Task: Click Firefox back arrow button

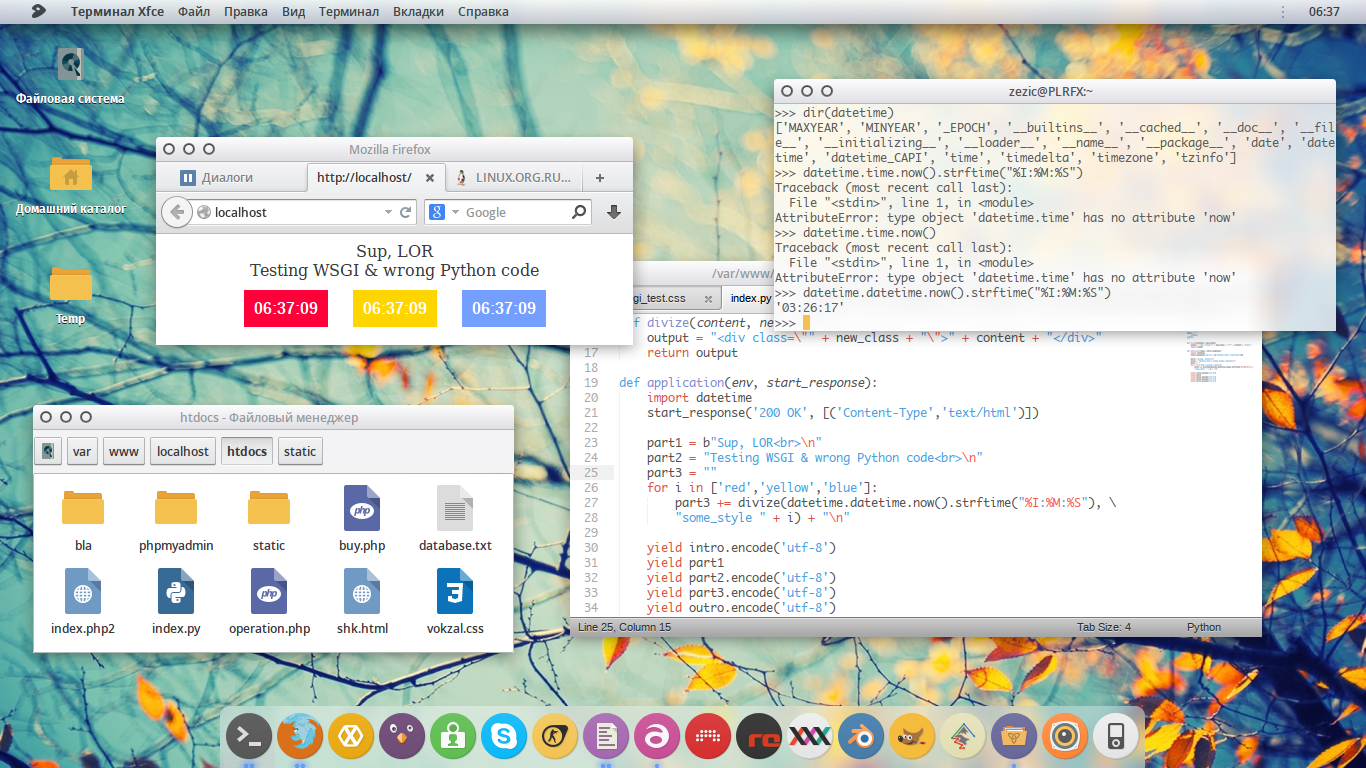Action: [x=177, y=212]
